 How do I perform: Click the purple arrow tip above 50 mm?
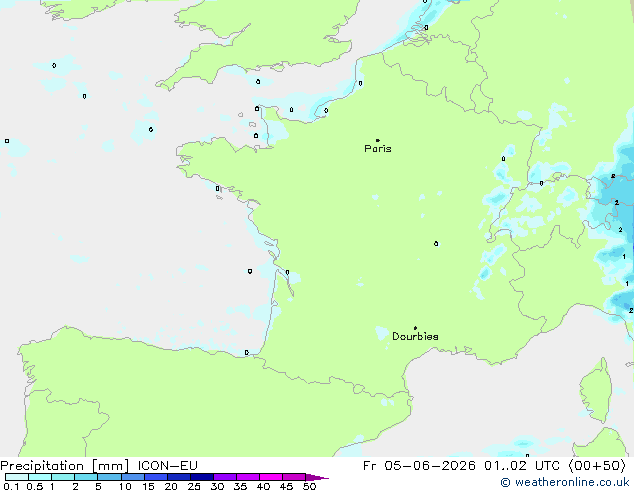click(317, 477)
